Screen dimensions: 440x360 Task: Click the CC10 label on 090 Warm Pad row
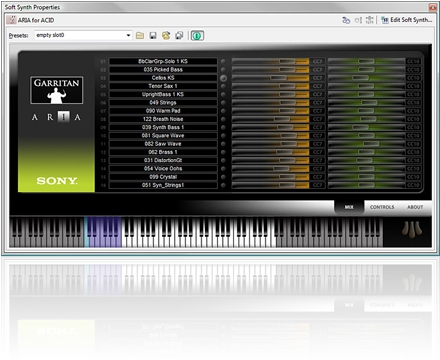(x=413, y=111)
